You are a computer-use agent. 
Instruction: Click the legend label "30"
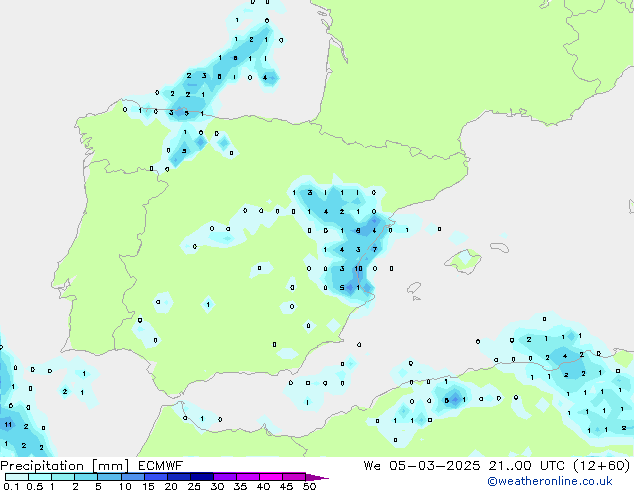[217, 486]
